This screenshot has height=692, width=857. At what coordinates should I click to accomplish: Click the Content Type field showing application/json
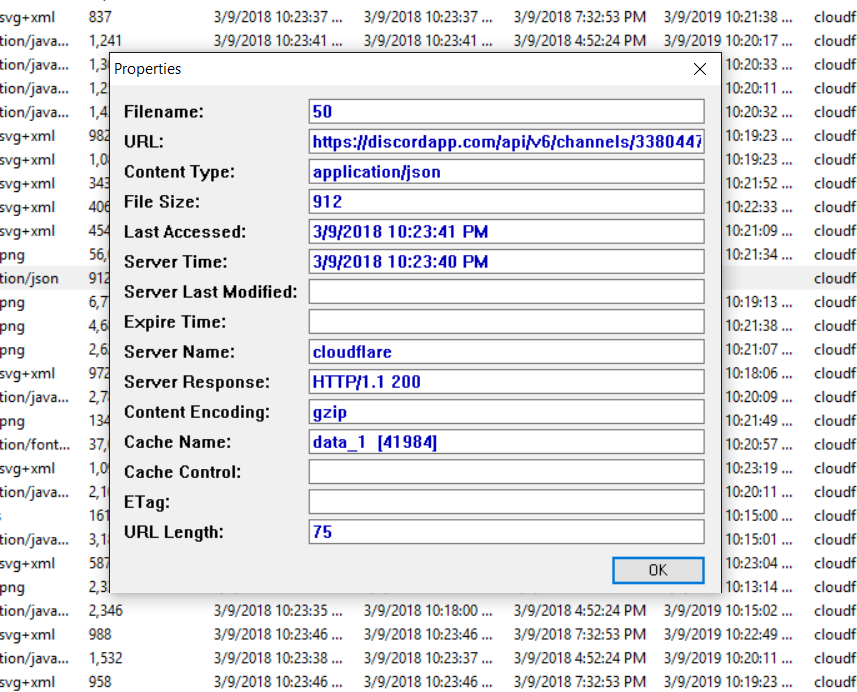(505, 171)
